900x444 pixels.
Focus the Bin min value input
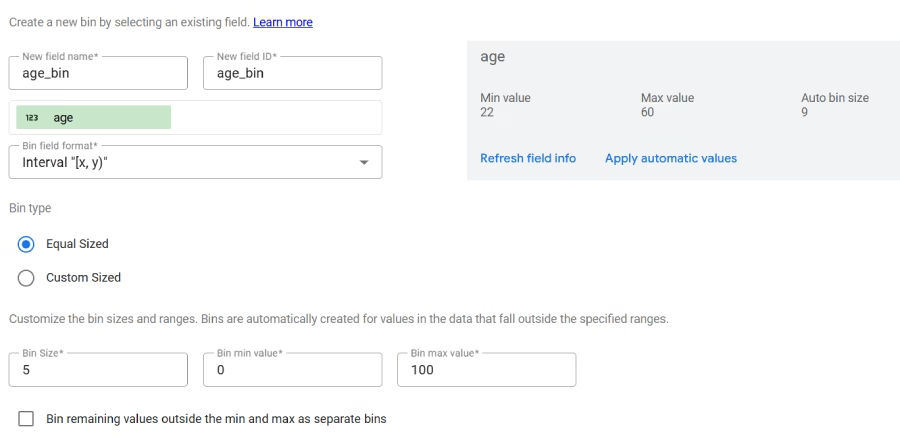(x=292, y=370)
